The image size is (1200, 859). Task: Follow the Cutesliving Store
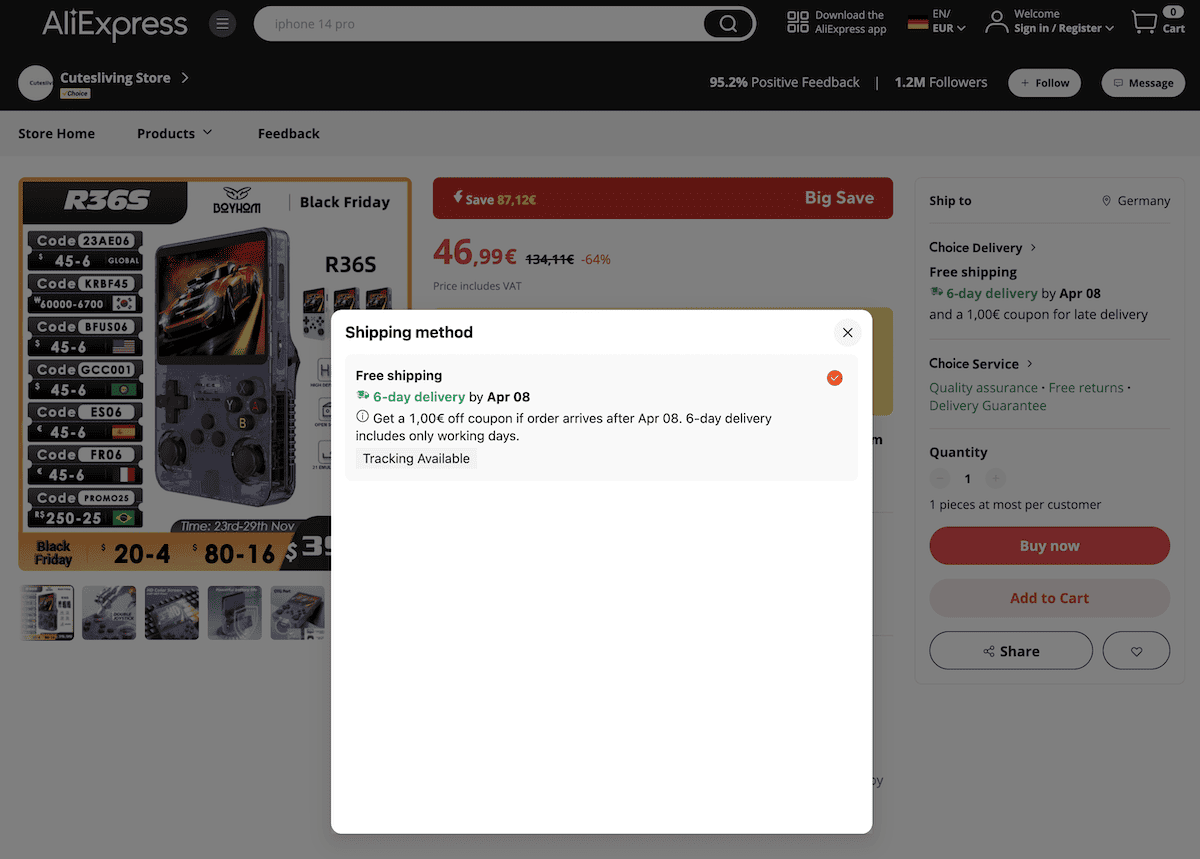point(1044,83)
